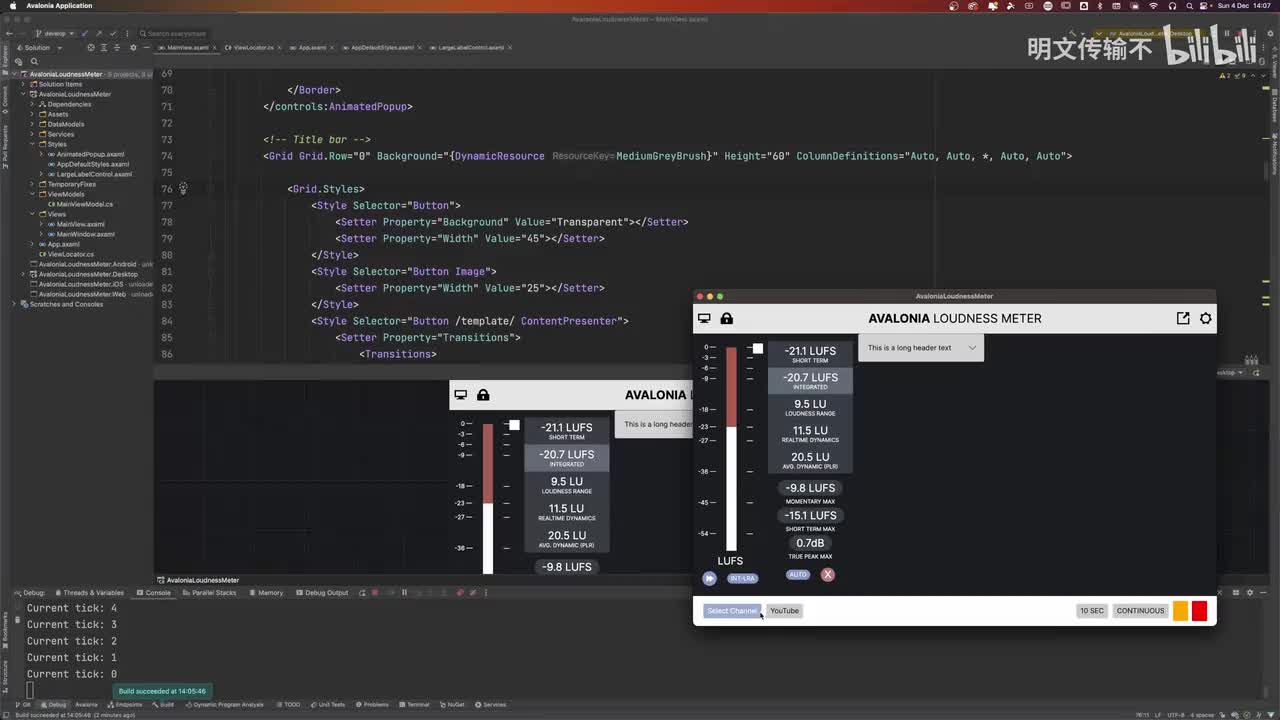This screenshot has height=720, width=1280.
Task: Click the -21.1 LUFS Short Term readout
Action: [810, 354]
